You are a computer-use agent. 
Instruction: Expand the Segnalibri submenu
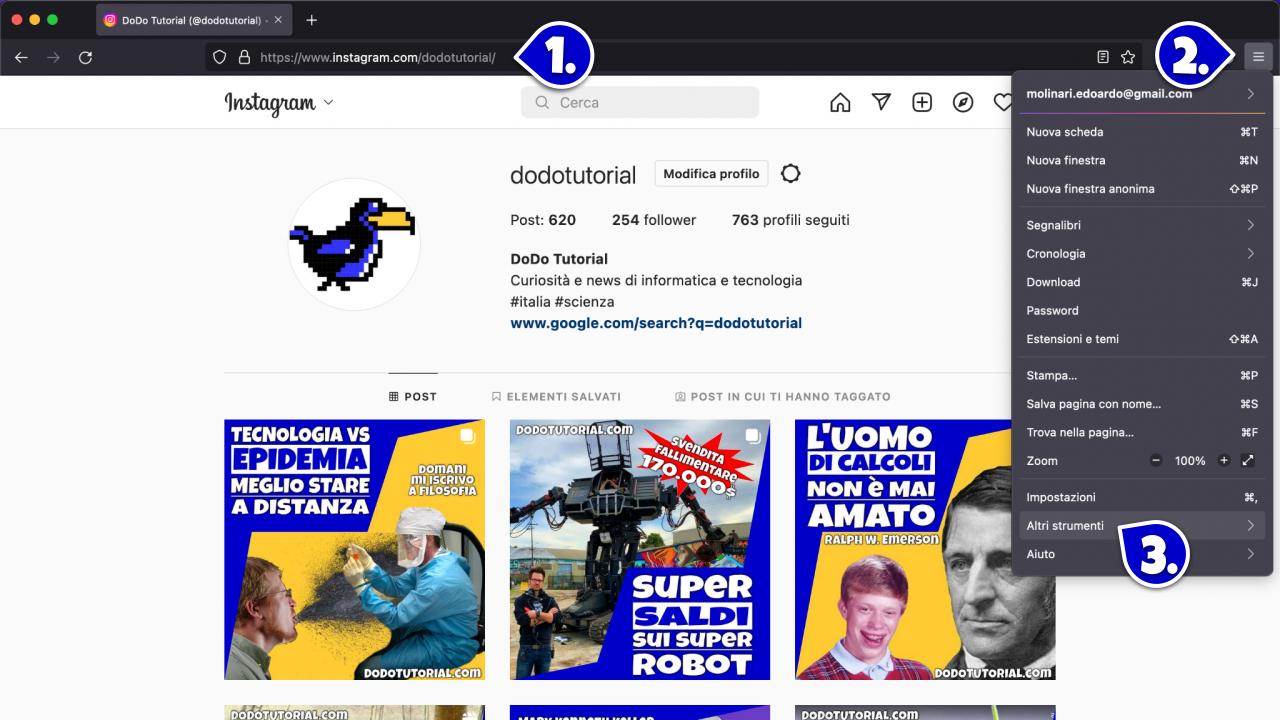(1142, 225)
